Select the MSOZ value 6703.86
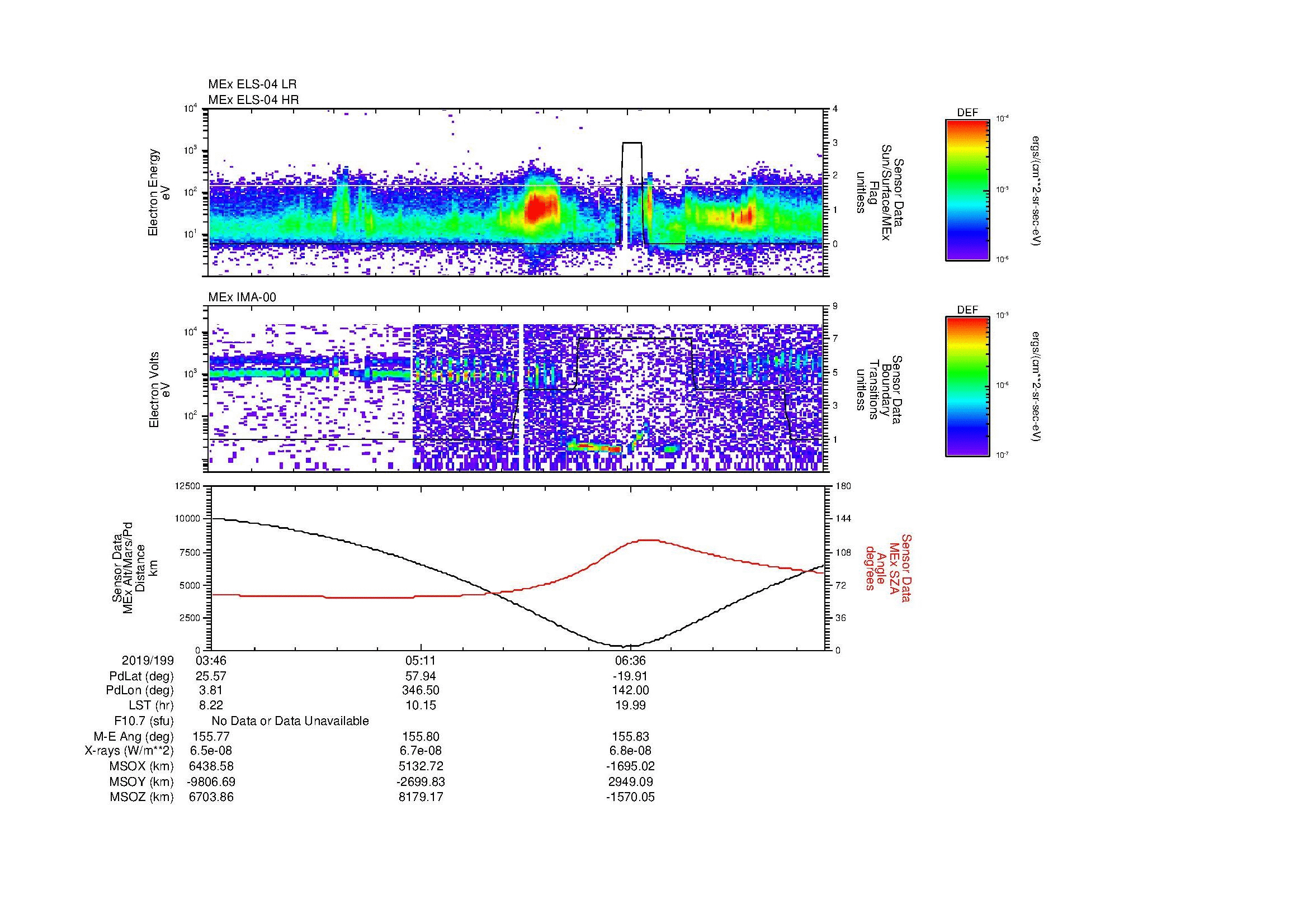1308x924 pixels. point(211,797)
